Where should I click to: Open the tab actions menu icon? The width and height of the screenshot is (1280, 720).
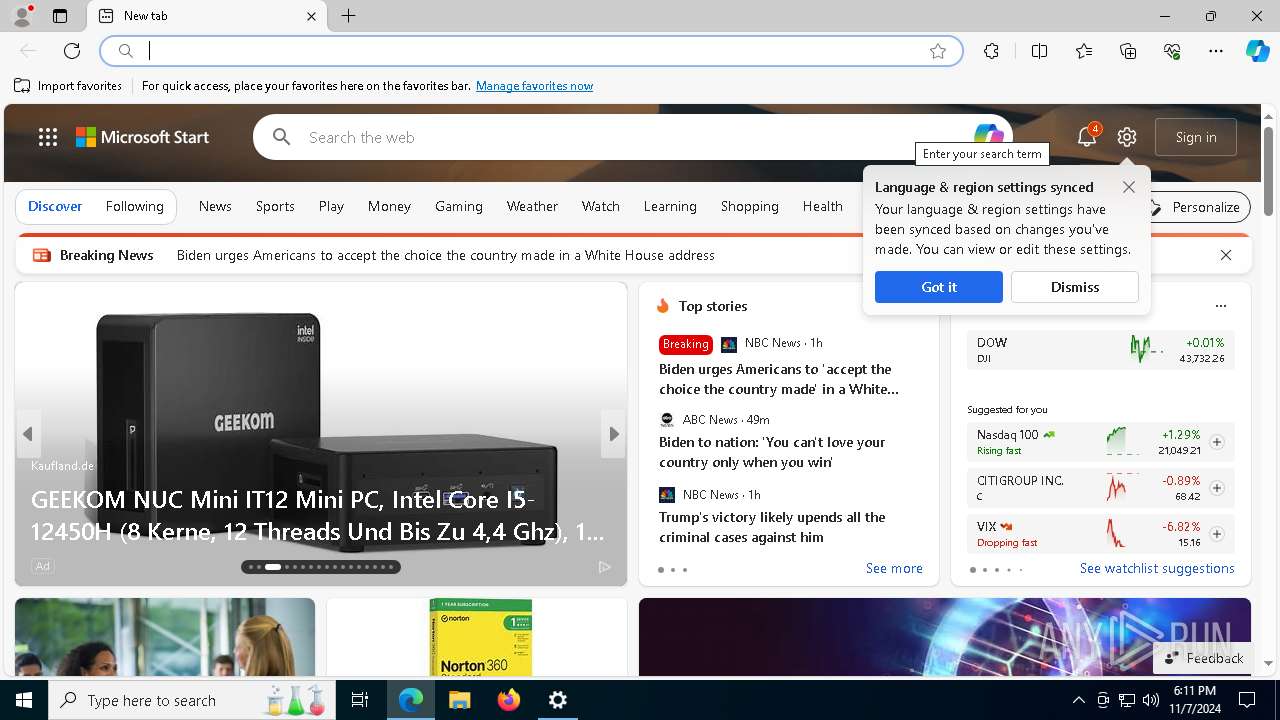(x=60, y=16)
